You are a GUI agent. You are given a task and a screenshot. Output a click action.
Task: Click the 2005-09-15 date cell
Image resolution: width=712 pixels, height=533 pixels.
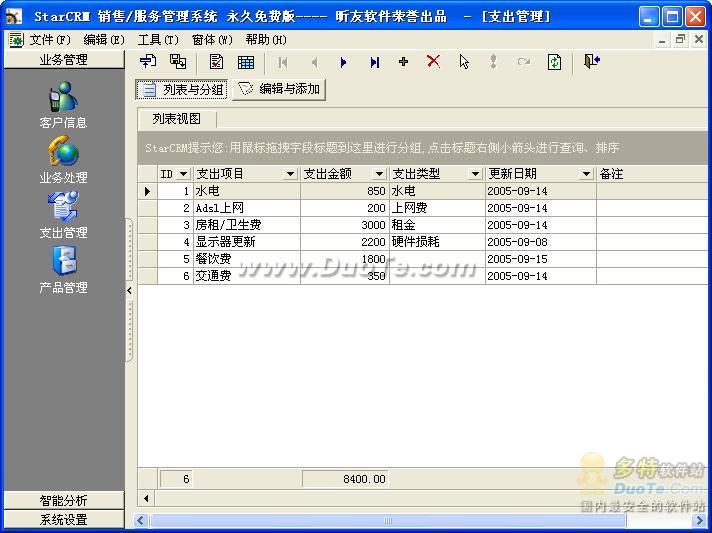coord(540,259)
